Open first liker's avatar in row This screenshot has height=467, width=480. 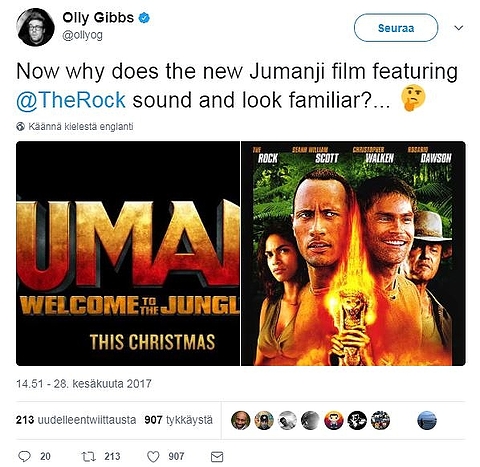coord(240,420)
